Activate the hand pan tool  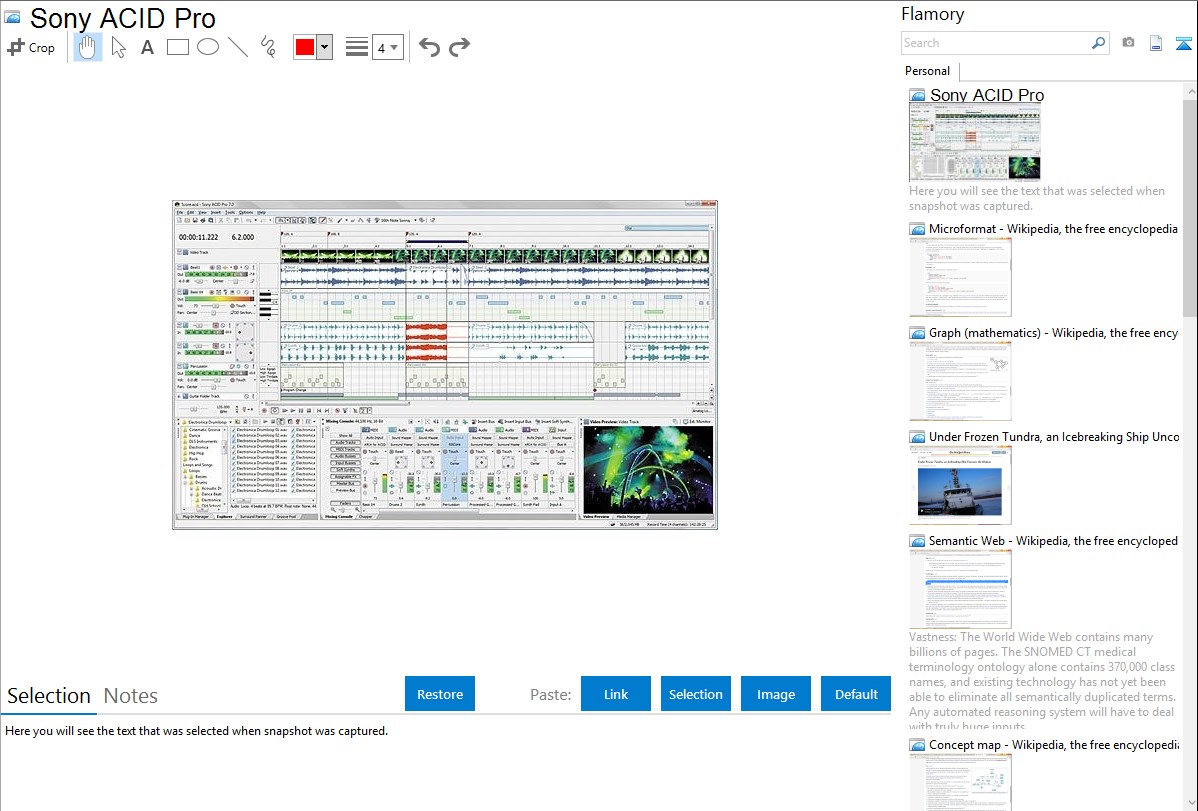coord(88,47)
